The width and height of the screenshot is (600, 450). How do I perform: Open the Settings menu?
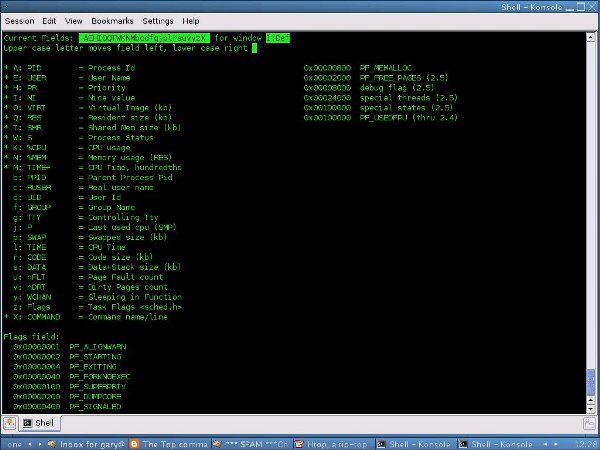tap(158, 21)
